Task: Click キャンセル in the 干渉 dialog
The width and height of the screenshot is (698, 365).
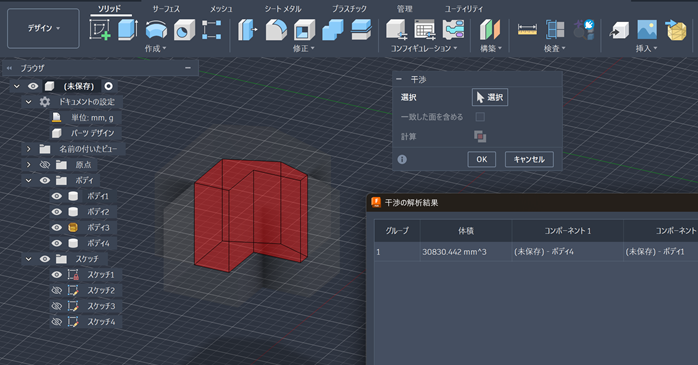Action: coord(529,159)
